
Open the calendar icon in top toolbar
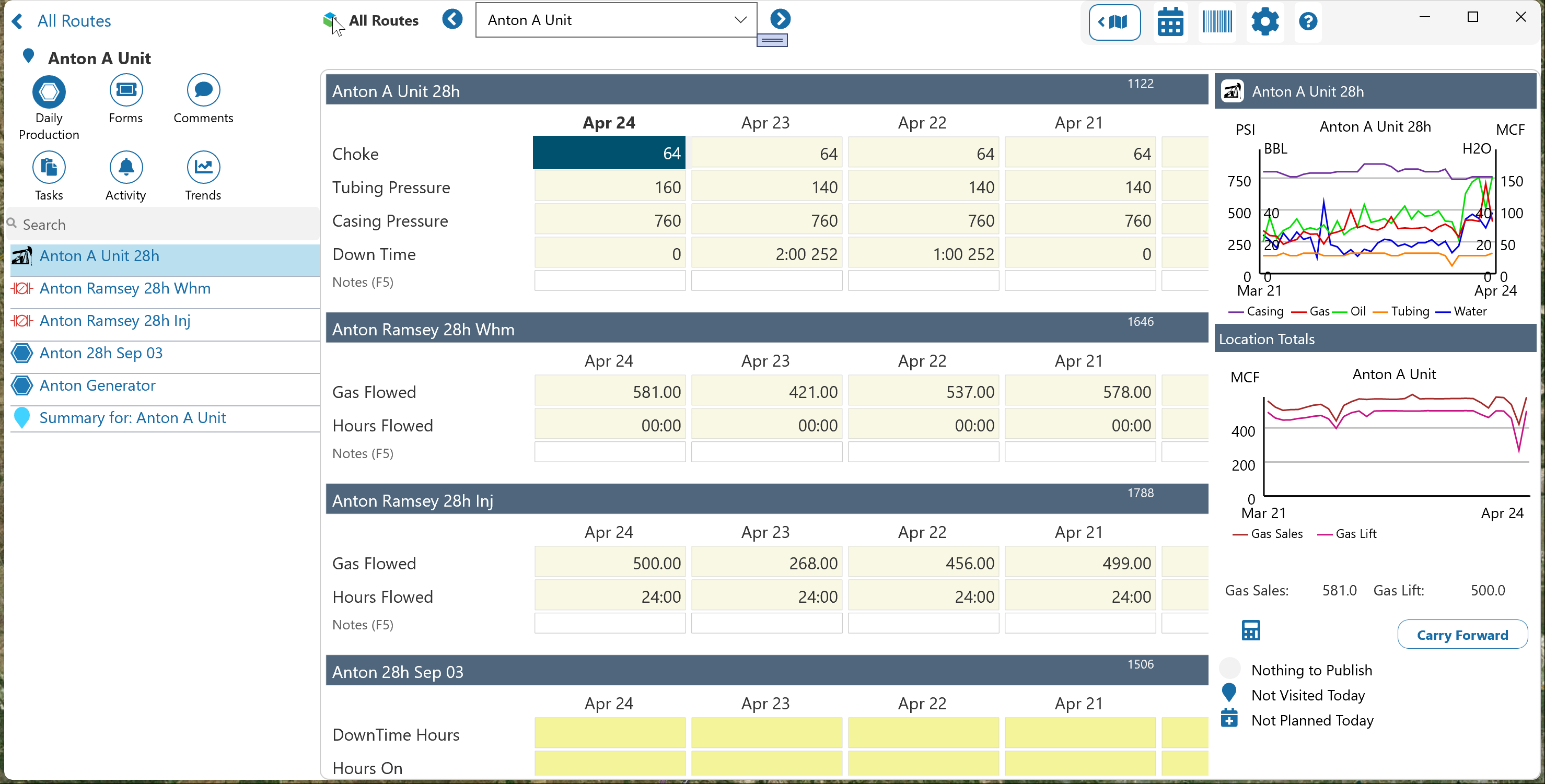click(1170, 22)
